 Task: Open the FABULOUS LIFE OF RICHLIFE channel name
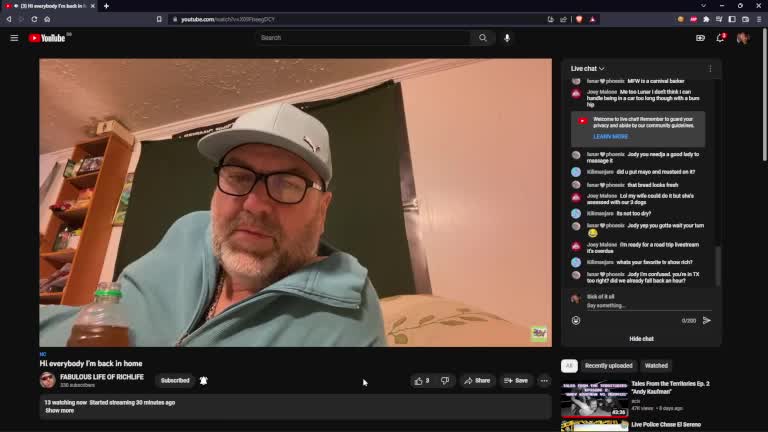102,377
